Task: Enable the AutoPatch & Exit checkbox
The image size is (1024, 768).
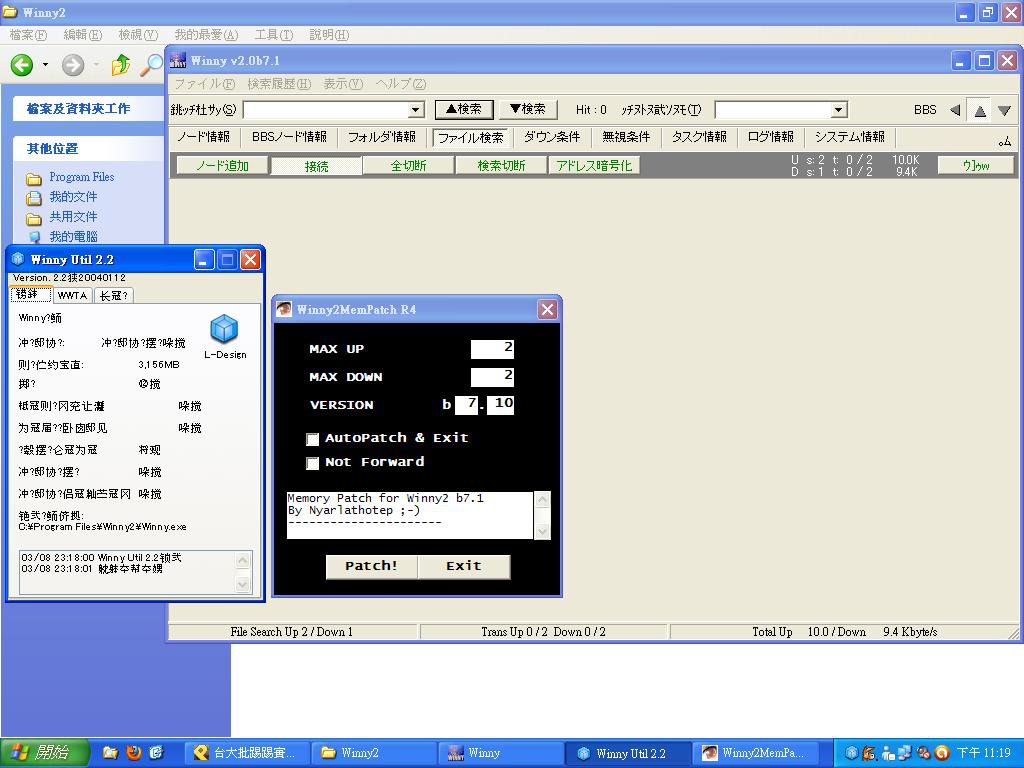Action: [x=313, y=439]
